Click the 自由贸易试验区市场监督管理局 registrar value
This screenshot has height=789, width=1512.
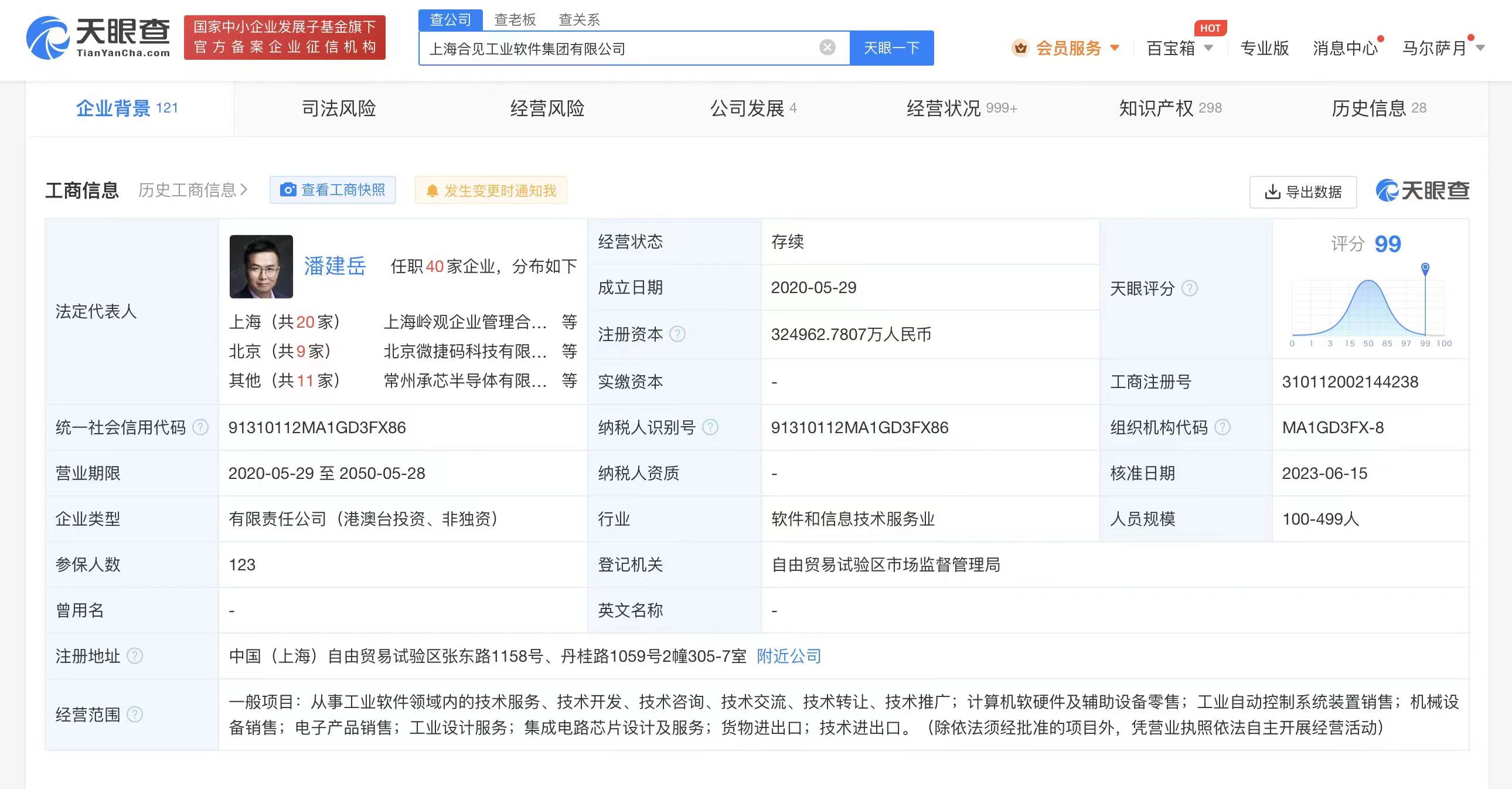pos(886,564)
